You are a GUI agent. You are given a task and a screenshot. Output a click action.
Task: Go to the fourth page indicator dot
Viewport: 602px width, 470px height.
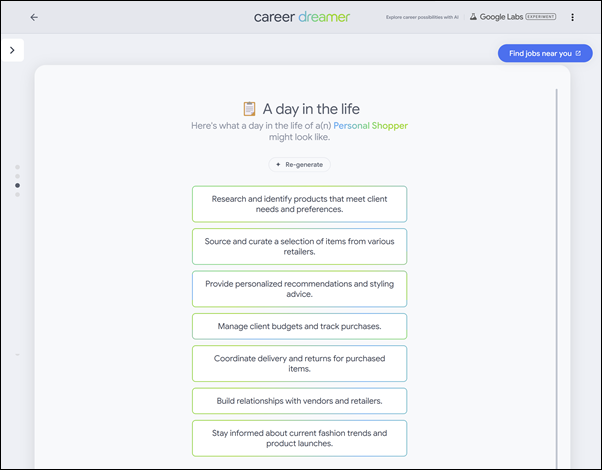(x=17, y=194)
